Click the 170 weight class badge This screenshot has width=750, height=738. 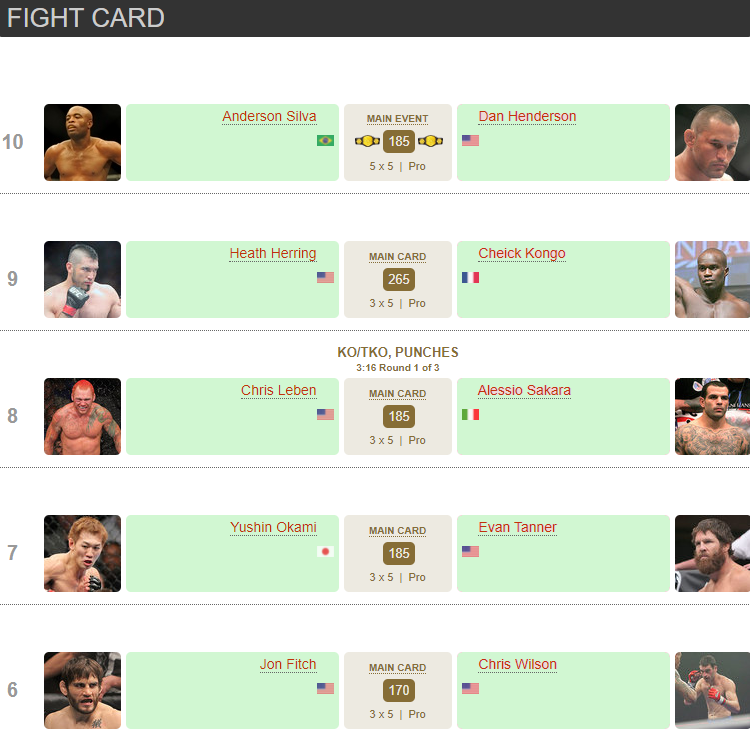pos(398,690)
